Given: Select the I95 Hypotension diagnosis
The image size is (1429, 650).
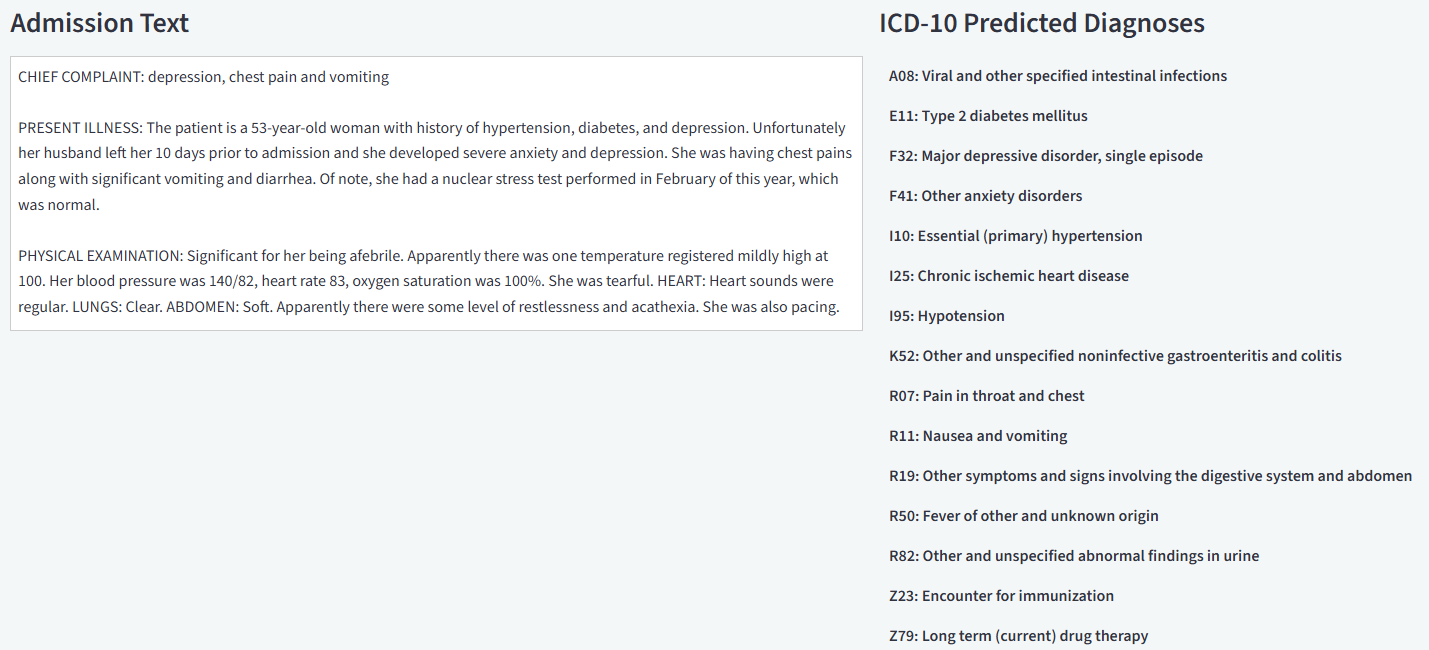Looking at the screenshot, I should point(946,316).
